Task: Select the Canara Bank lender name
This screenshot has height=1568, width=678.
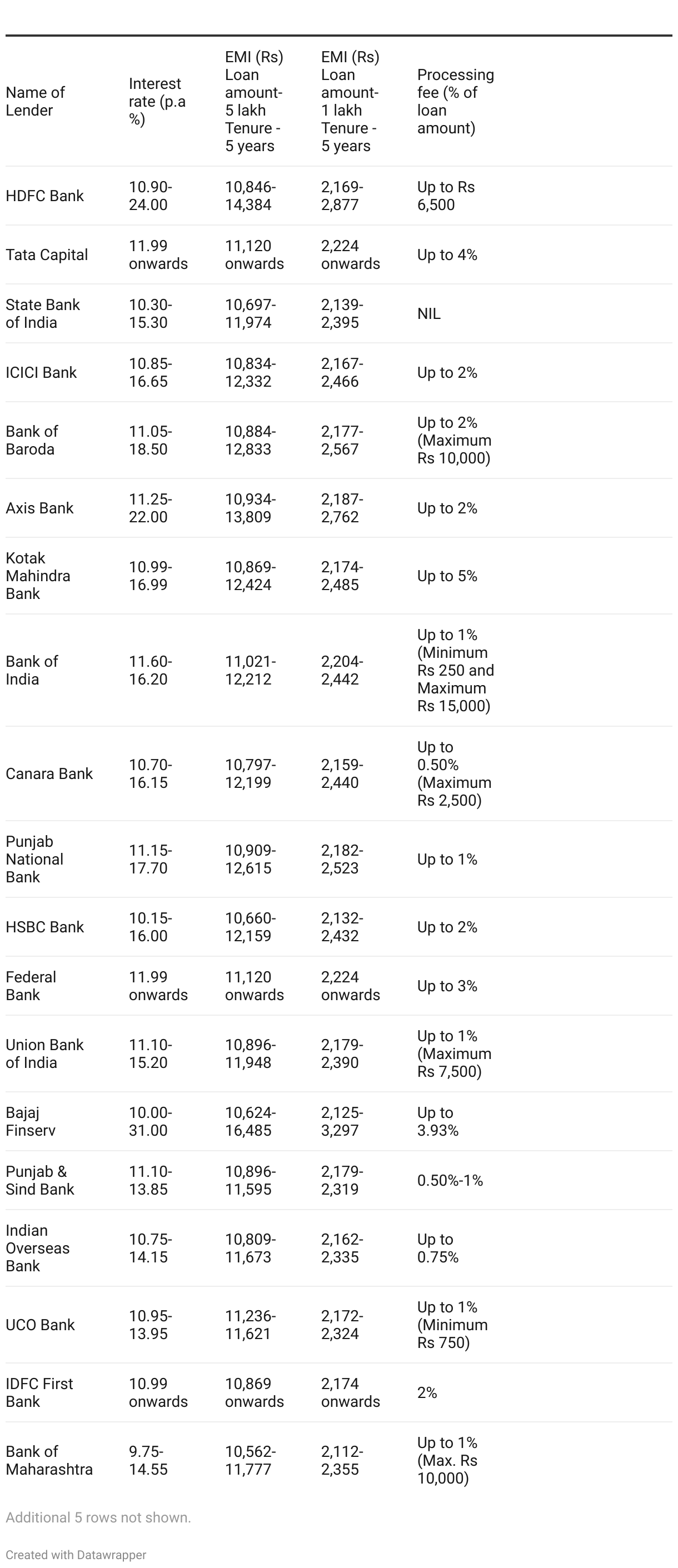Action: tap(49, 773)
